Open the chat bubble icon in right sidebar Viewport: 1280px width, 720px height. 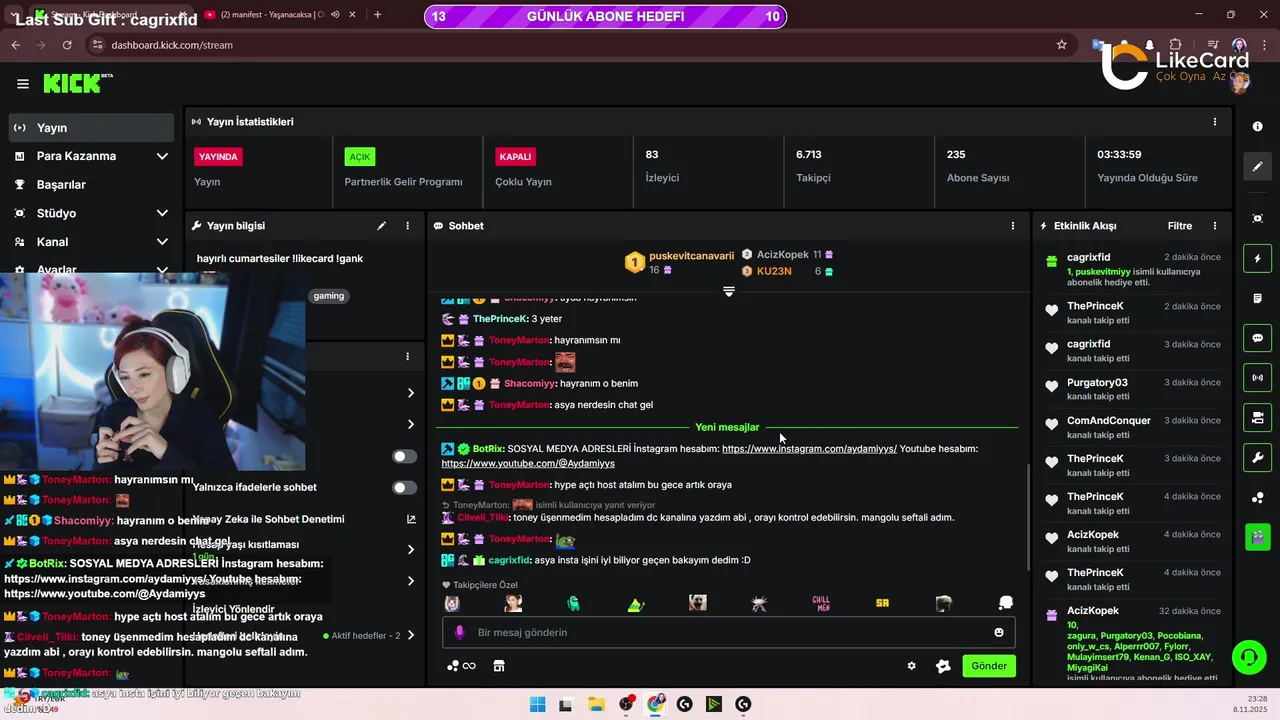[1257, 338]
